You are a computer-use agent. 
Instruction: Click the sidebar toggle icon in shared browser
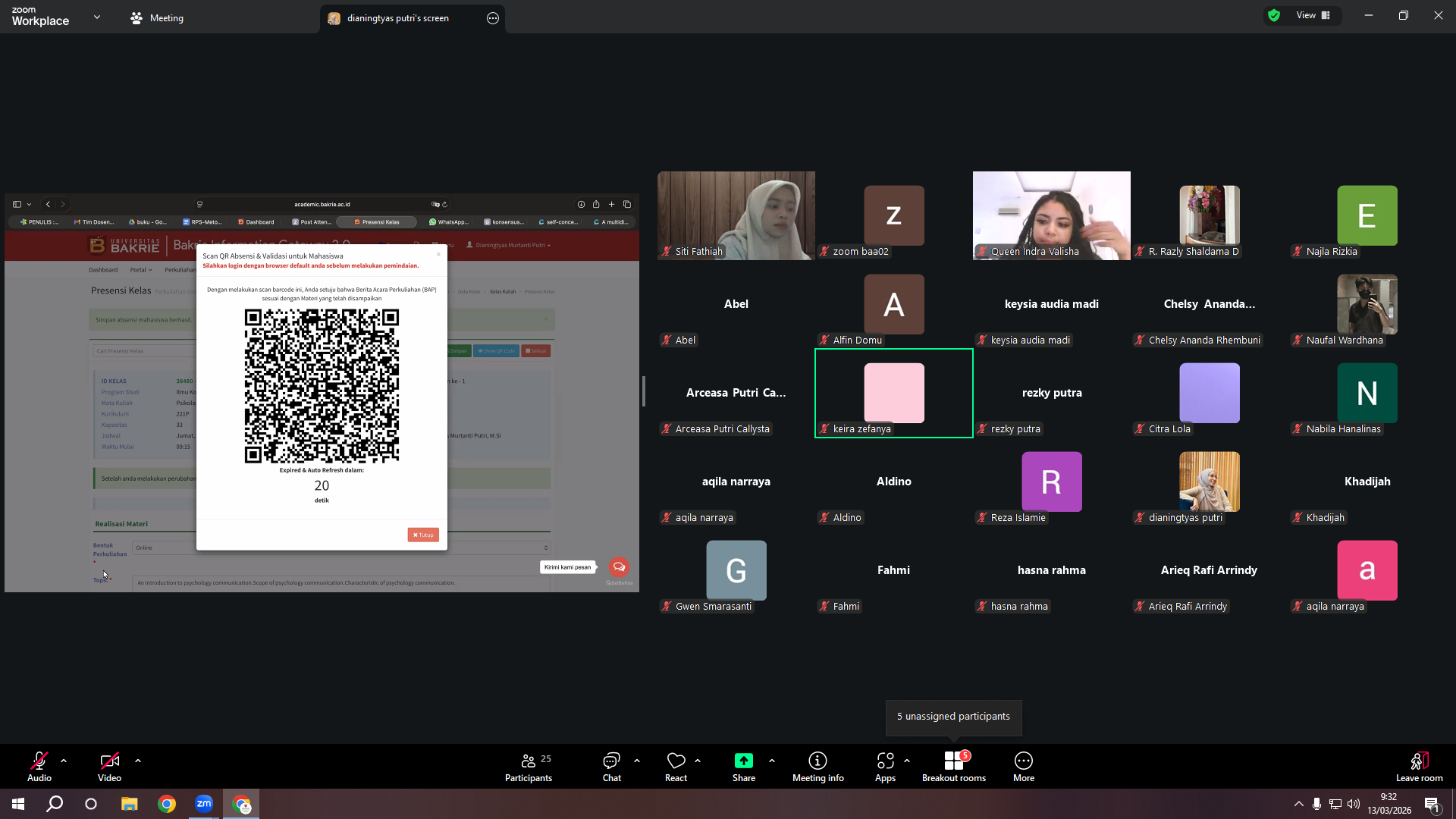click(x=17, y=204)
